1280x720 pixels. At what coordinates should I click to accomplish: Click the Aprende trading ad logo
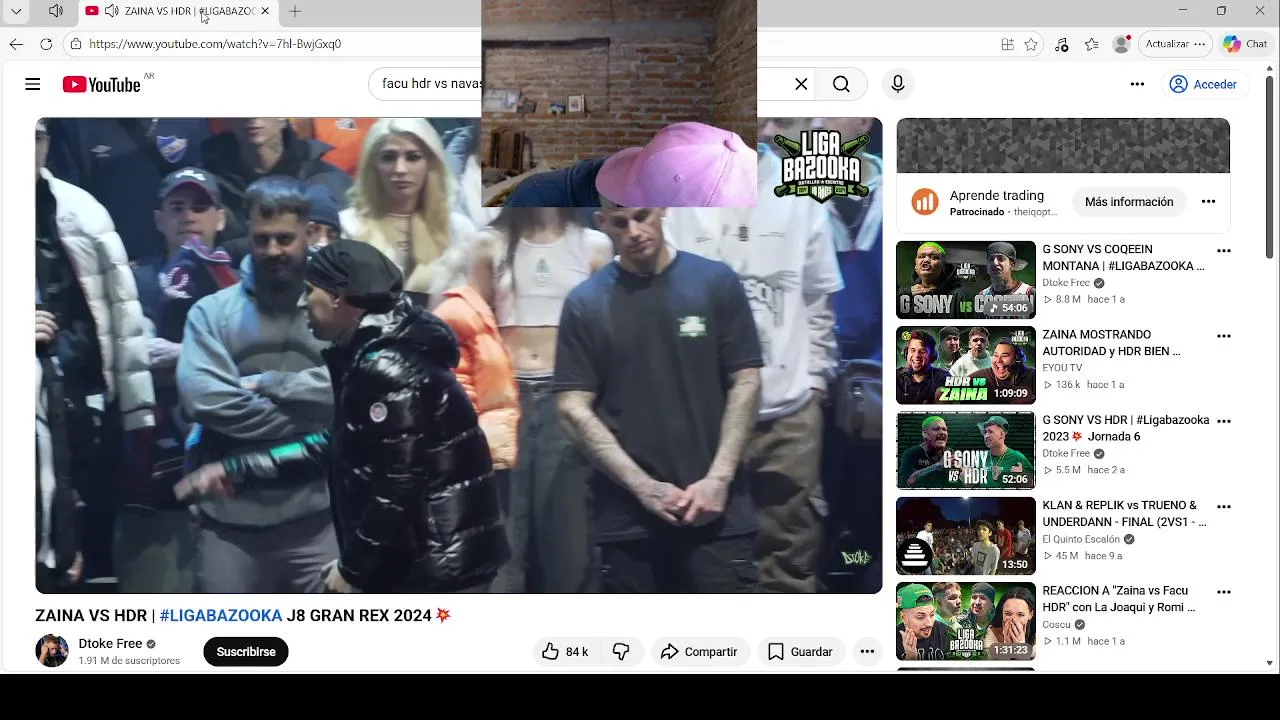(925, 202)
